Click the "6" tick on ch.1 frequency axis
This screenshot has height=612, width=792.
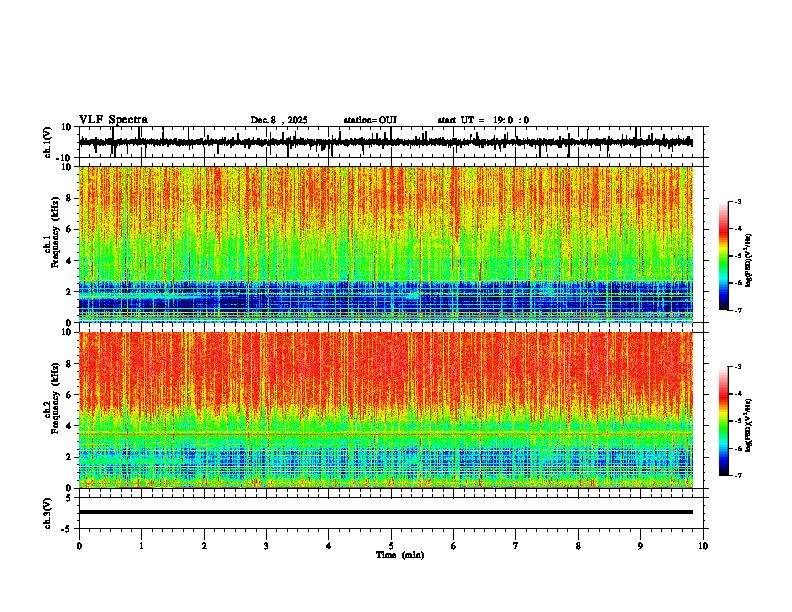(x=70, y=229)
